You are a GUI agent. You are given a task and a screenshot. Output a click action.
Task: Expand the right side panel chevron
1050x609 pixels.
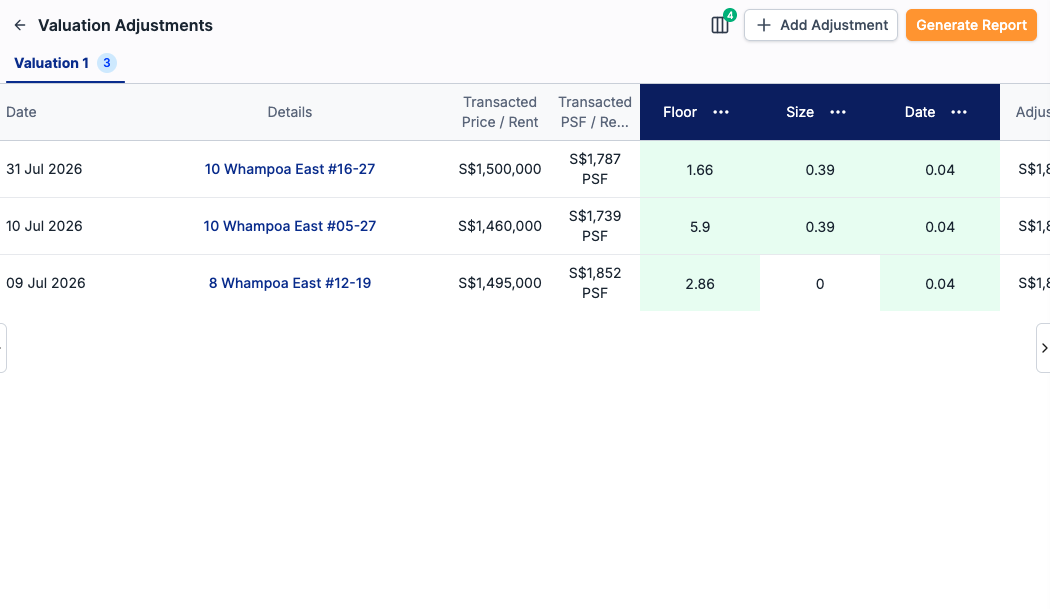click(1043, 348)
